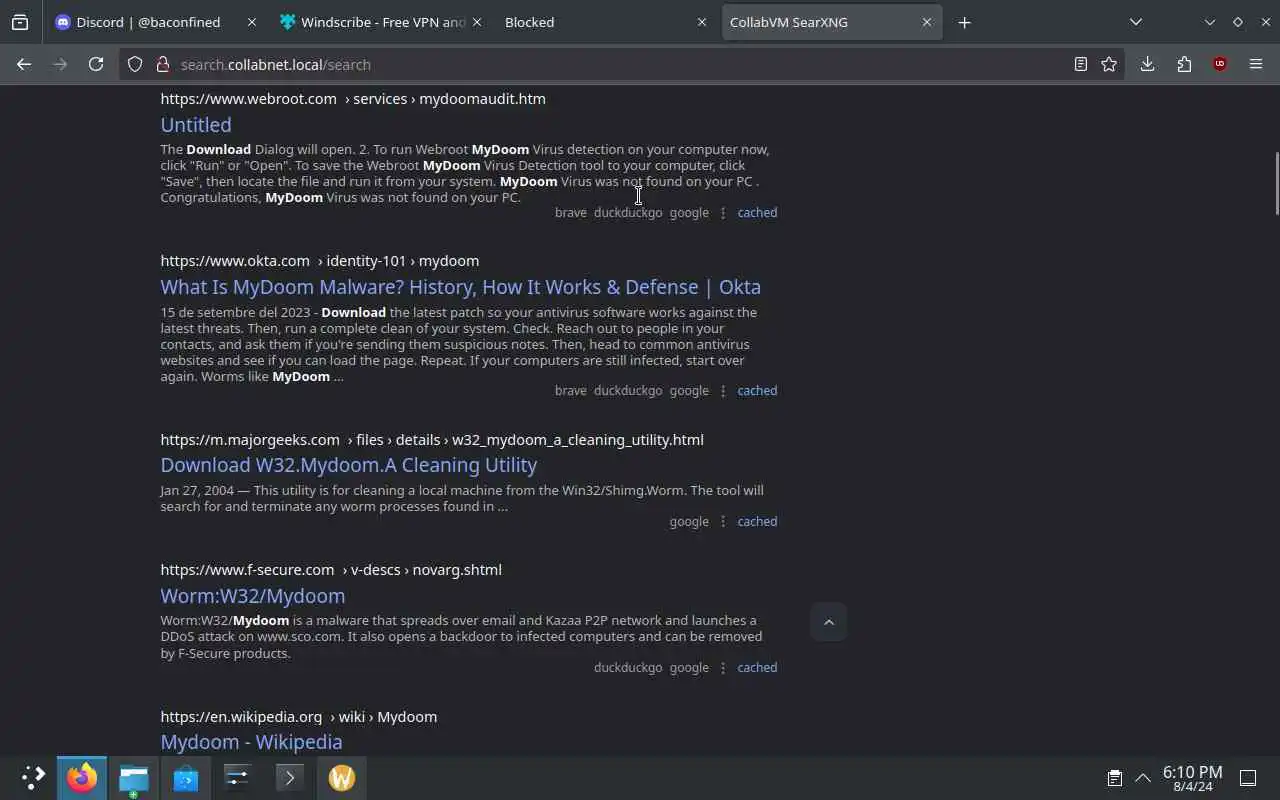Image resolution: width=1280 pixels, height=800 pixels.
Task: Close the Discord tab
Action: 251,22
